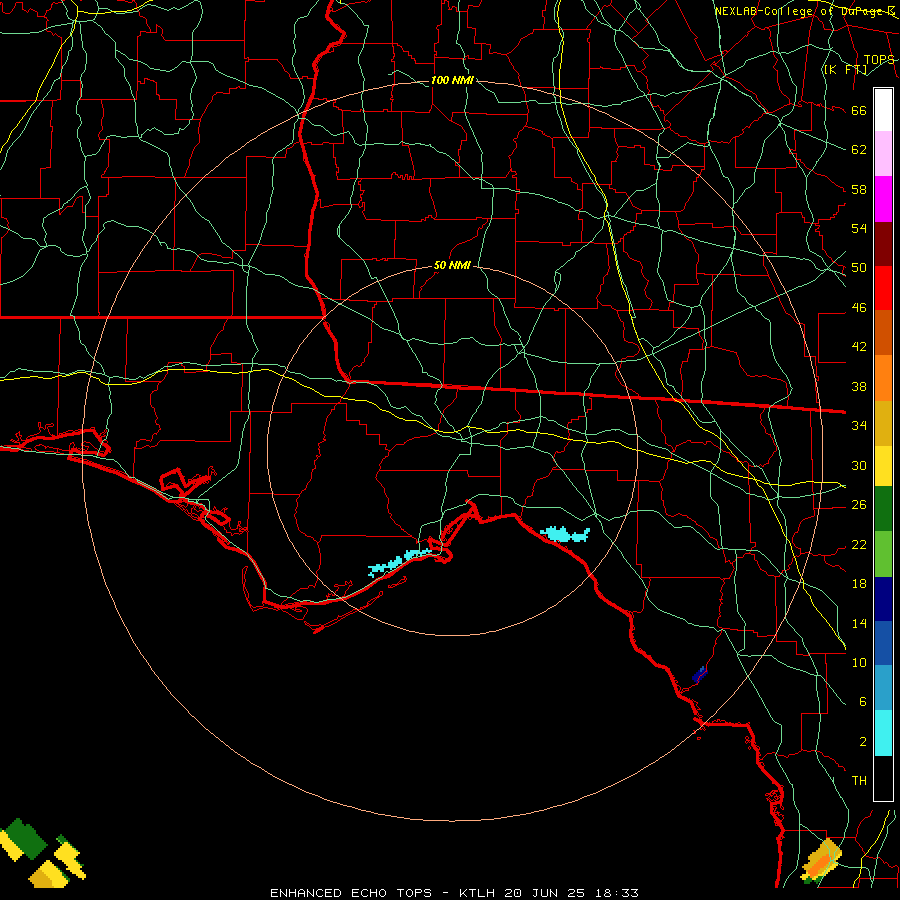The height and width of the screenshot is (900, 900).
Task: Click the small navy blue echo near coastline
Action: coord(699,674)
